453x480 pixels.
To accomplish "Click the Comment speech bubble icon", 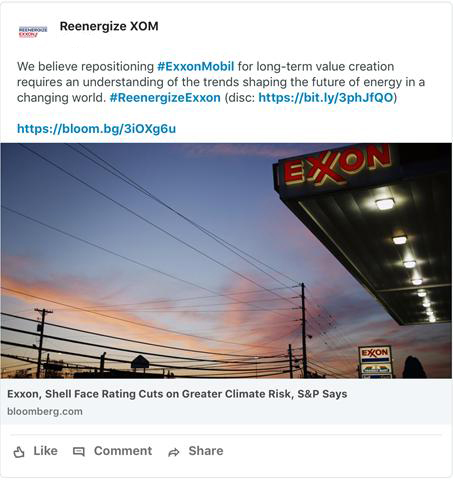I will coord(79,452).
